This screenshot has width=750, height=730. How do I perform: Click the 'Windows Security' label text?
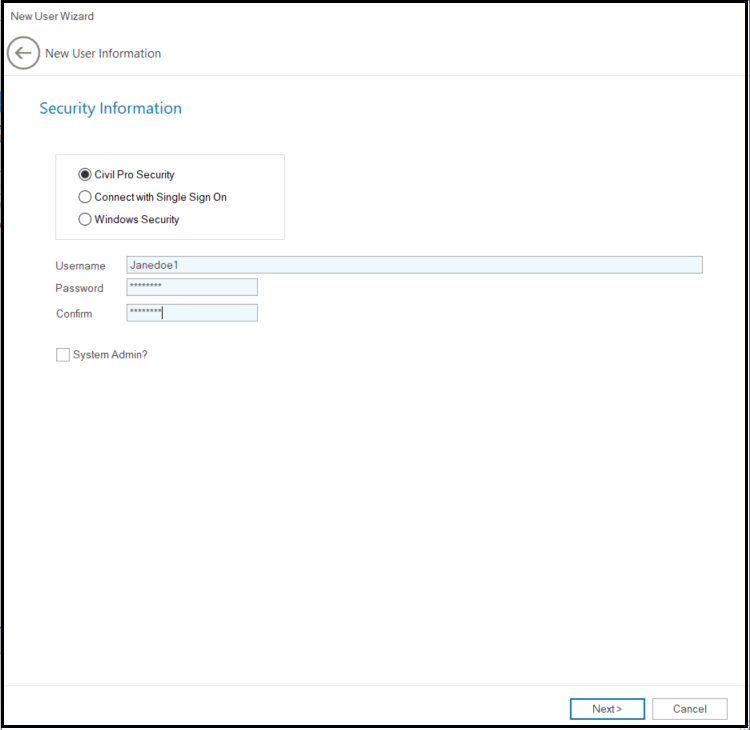click(137, 219)
